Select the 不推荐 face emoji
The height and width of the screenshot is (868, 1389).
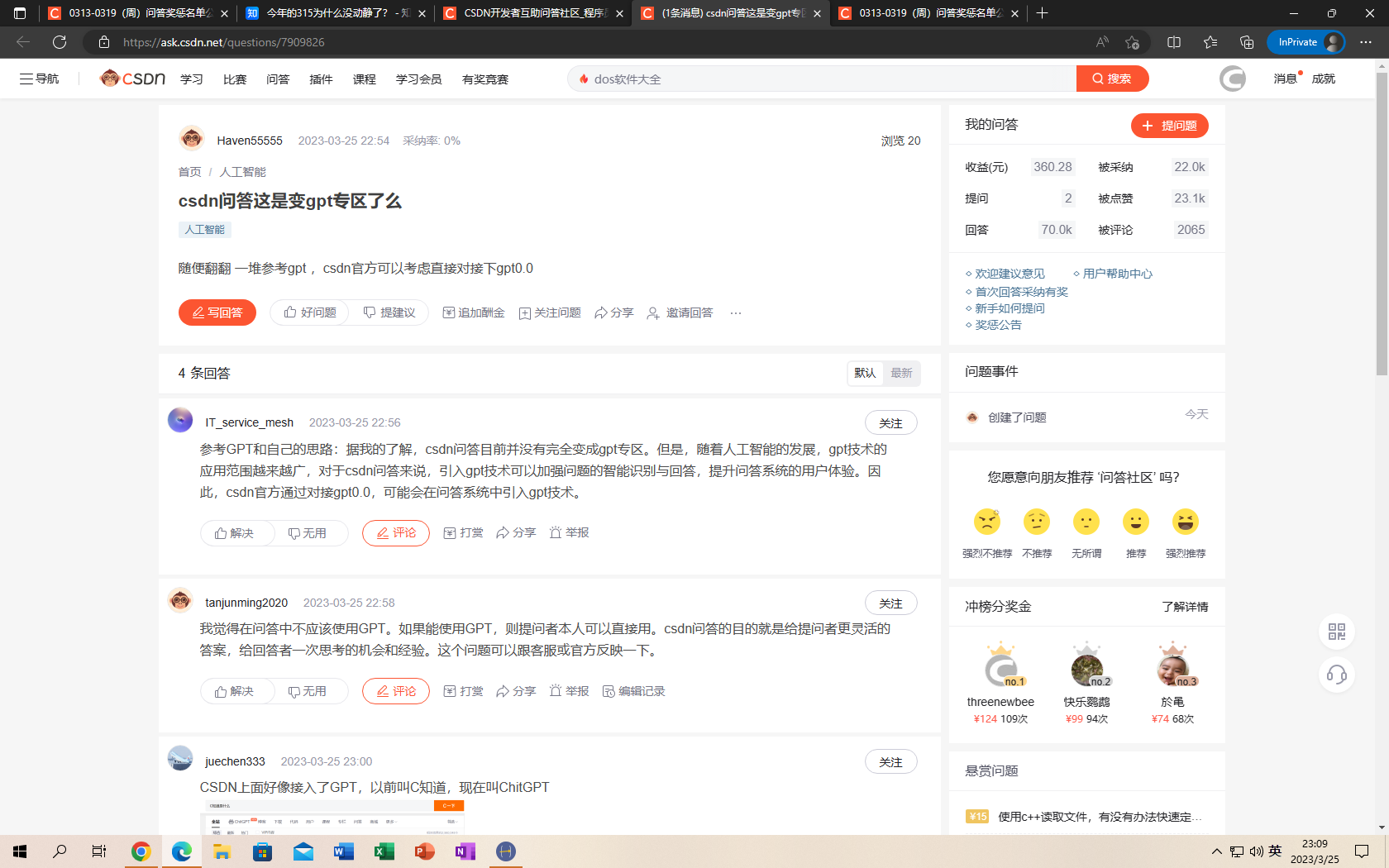1037,522
